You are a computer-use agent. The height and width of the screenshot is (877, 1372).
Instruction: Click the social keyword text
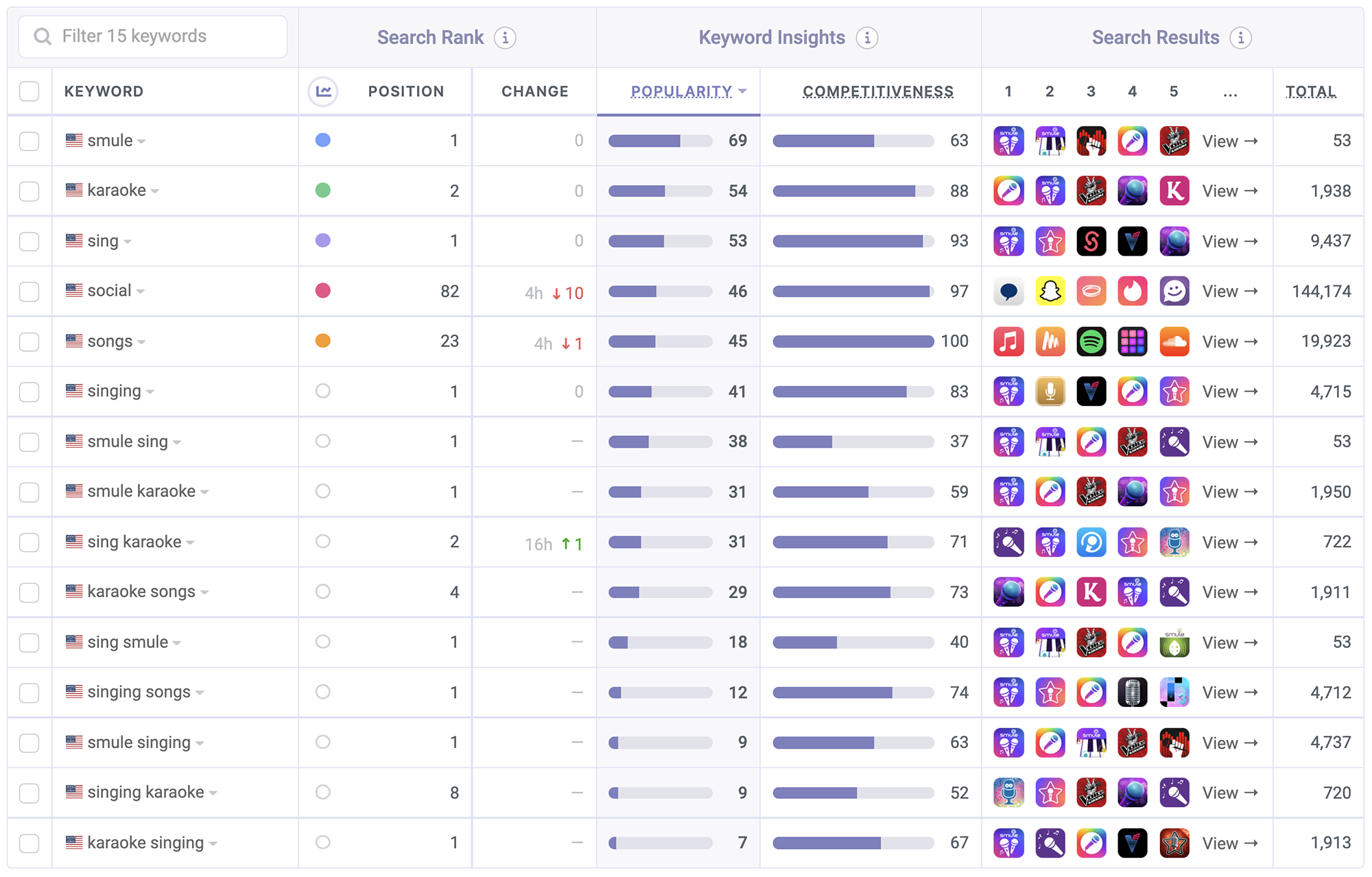tap(110, 291)
